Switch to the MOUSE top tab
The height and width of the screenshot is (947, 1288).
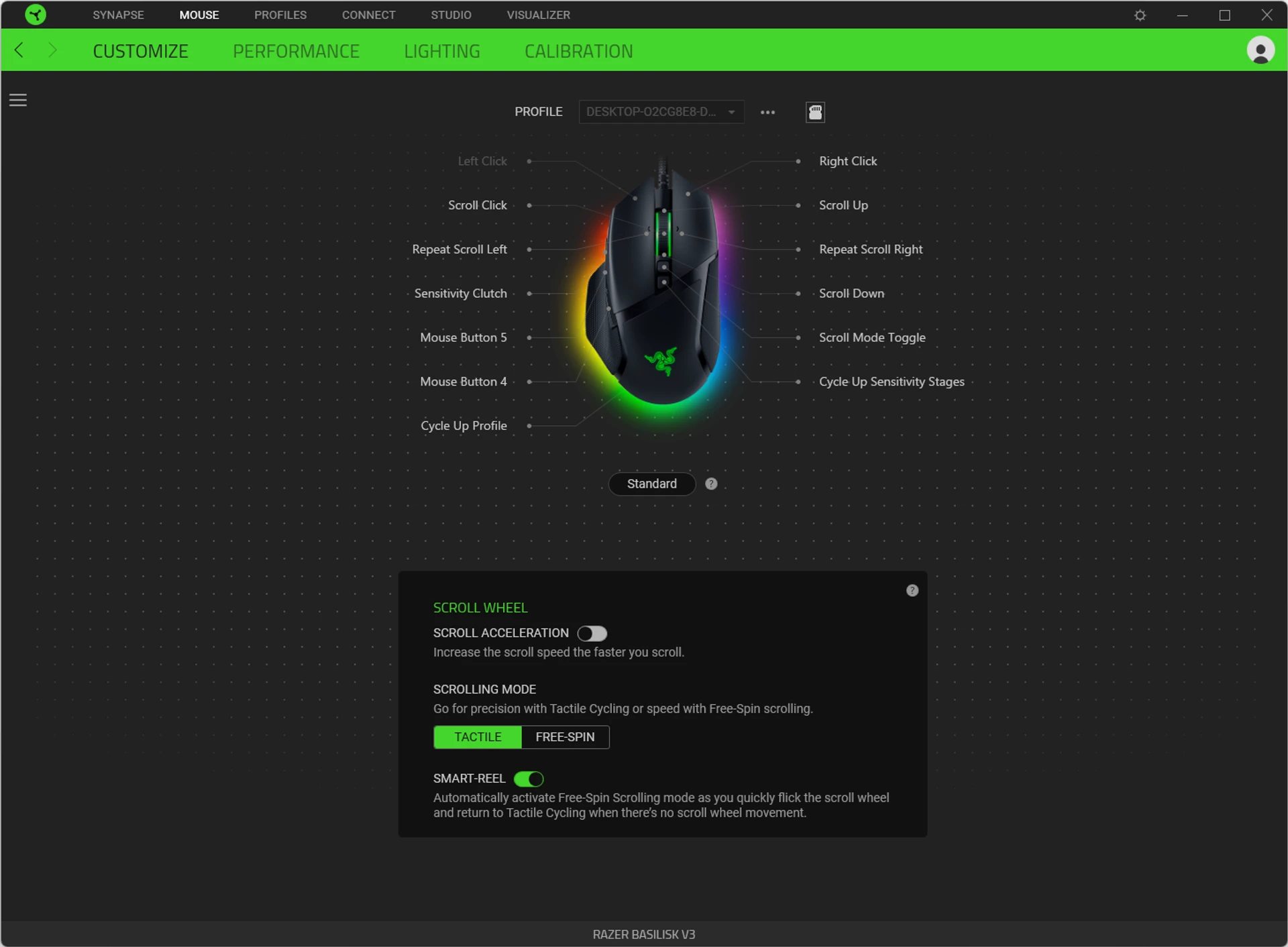(199, 15)
